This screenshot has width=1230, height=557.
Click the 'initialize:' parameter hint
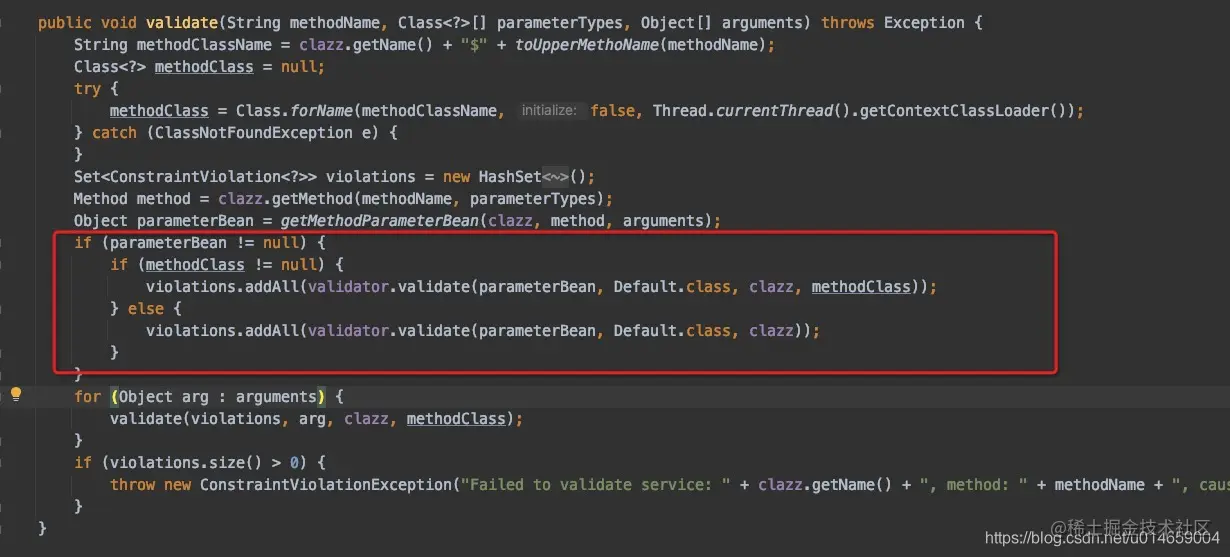click(x=549, y=111)
